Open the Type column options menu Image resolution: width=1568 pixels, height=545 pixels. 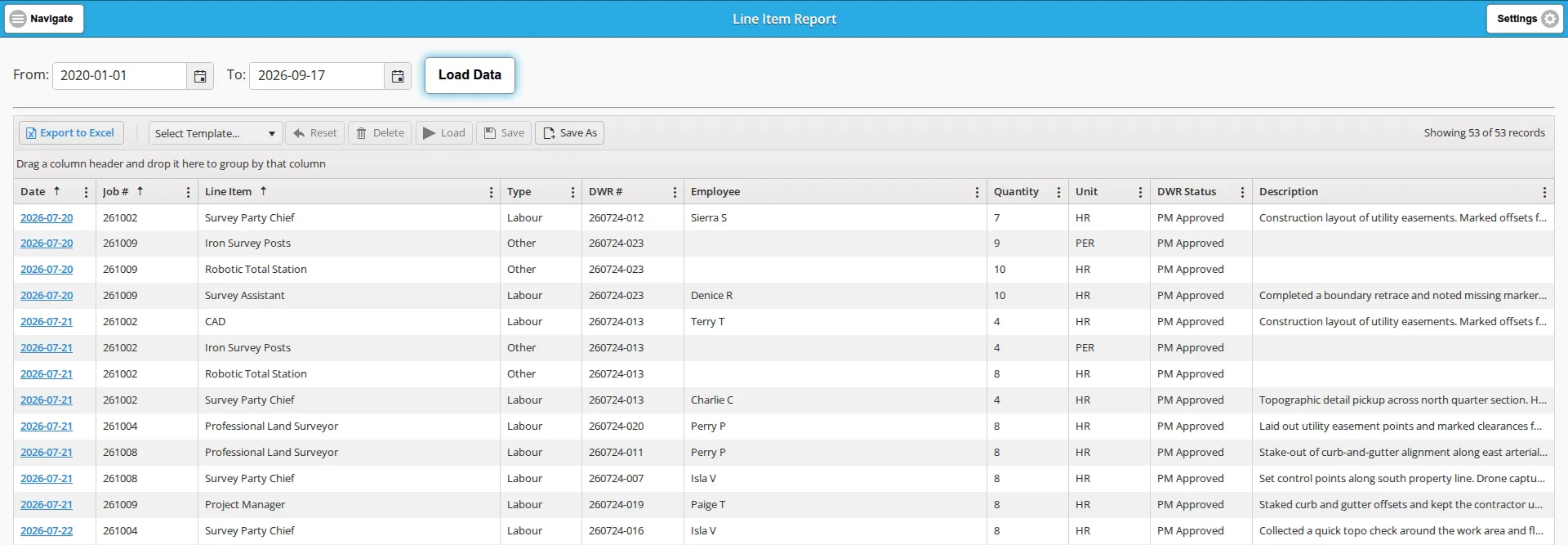[572, 192]
